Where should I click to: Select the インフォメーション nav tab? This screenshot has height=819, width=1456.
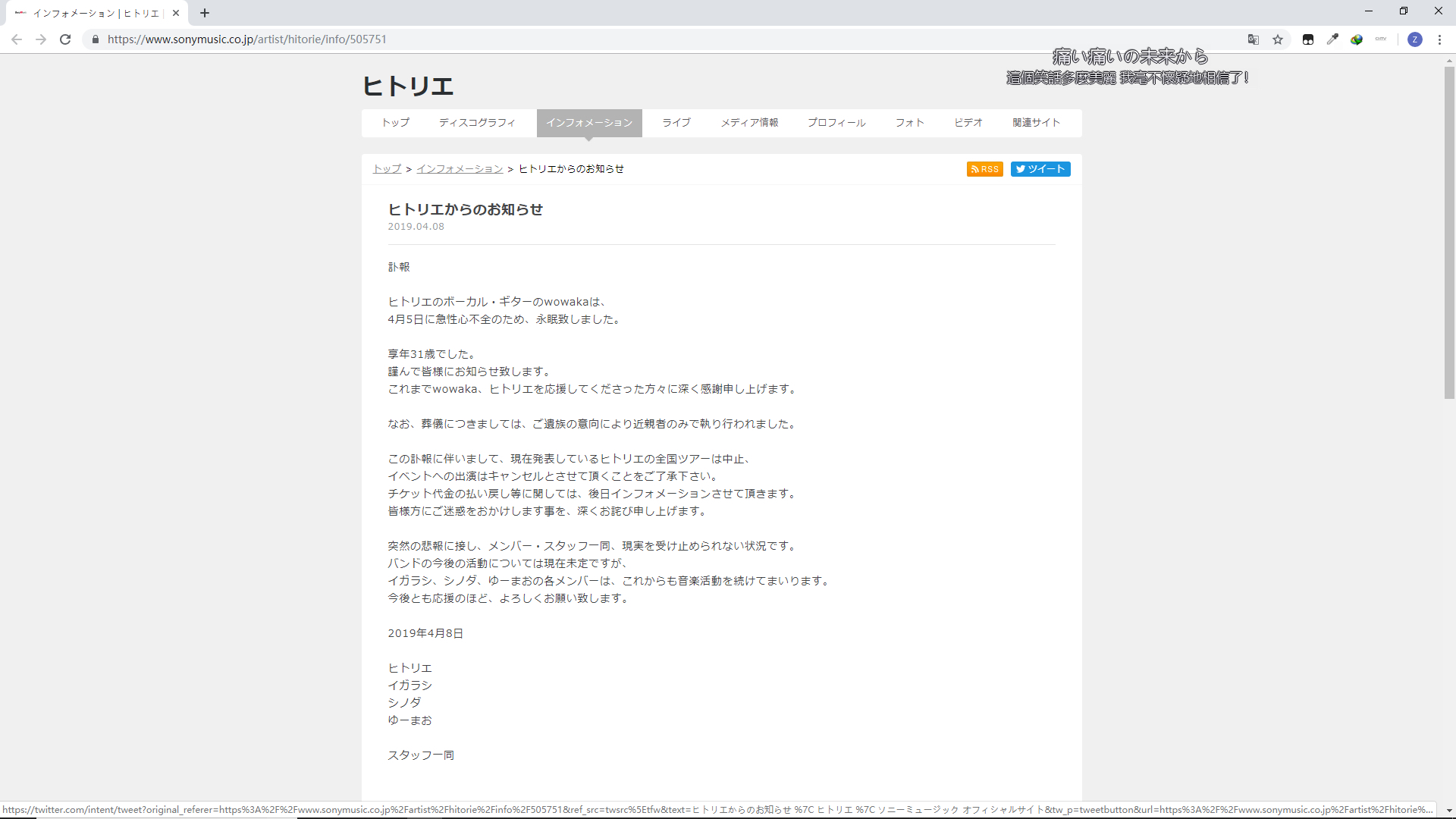pos(589,123)
